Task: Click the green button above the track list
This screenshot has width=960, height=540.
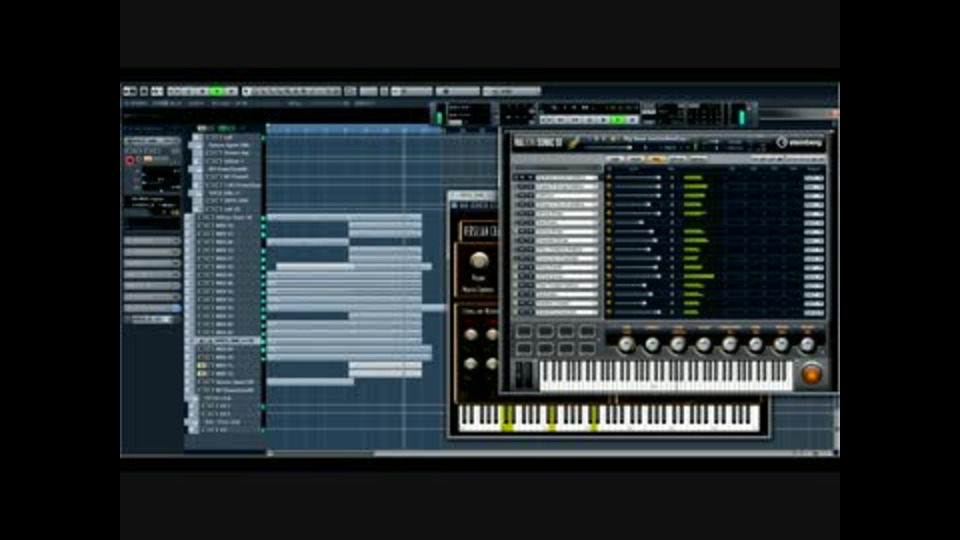Action: point(227,128)
